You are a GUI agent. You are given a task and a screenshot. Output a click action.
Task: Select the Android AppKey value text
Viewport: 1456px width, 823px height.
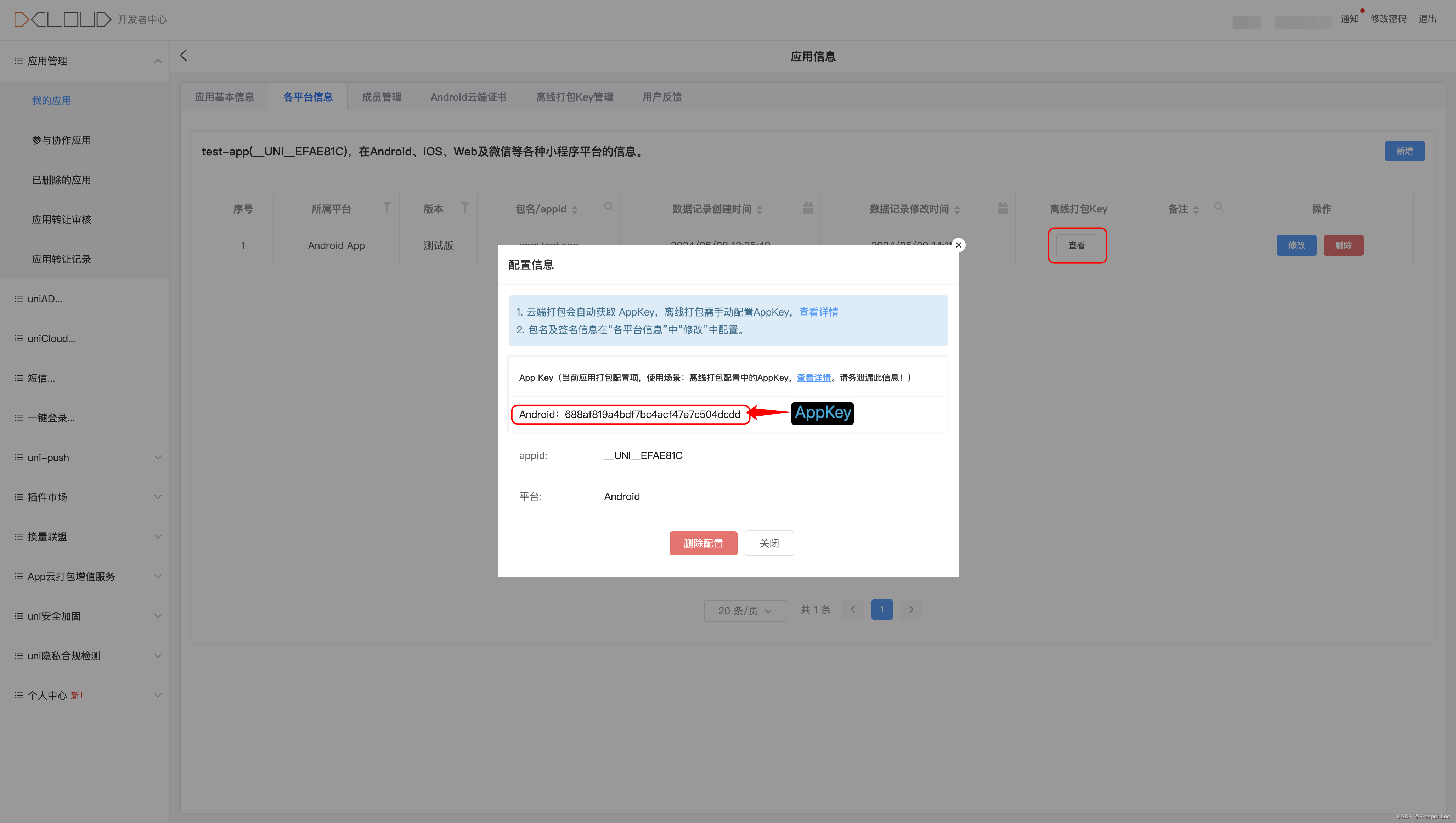tap(652, 414)
